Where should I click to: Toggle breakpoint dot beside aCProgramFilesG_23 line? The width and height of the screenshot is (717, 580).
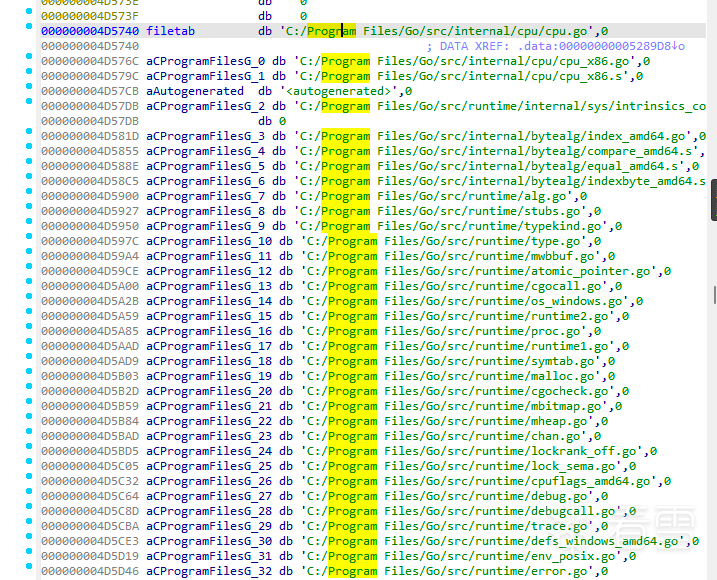point(29,431)
